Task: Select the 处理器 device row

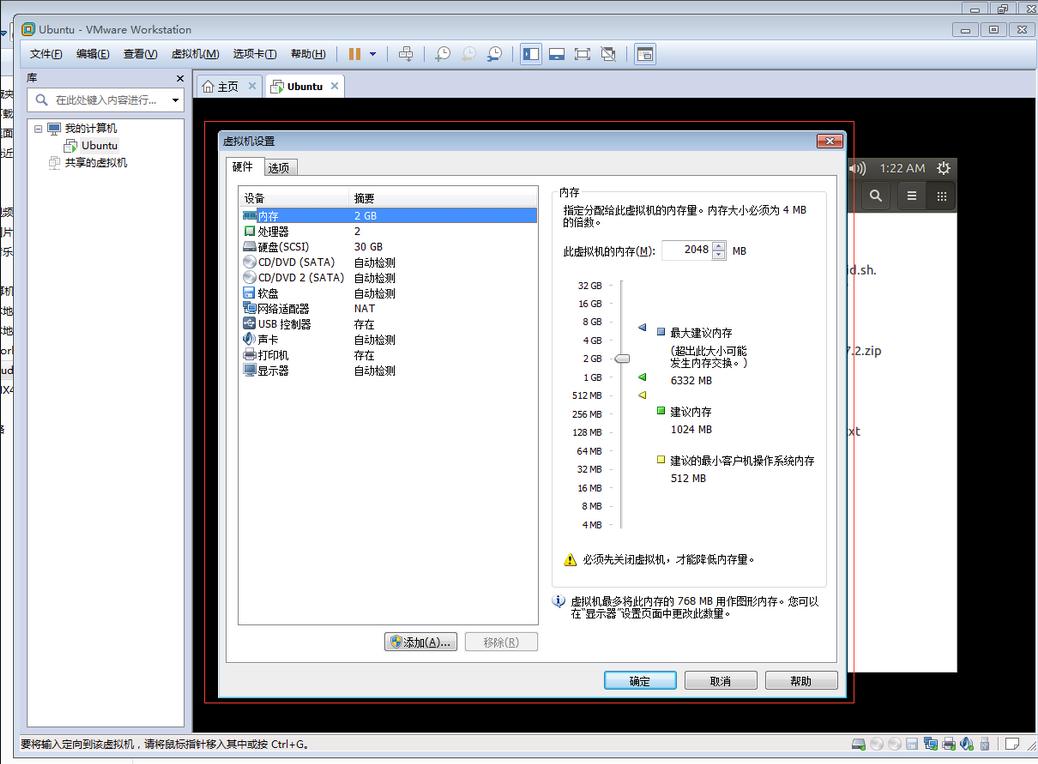Action: click(389, 232)
